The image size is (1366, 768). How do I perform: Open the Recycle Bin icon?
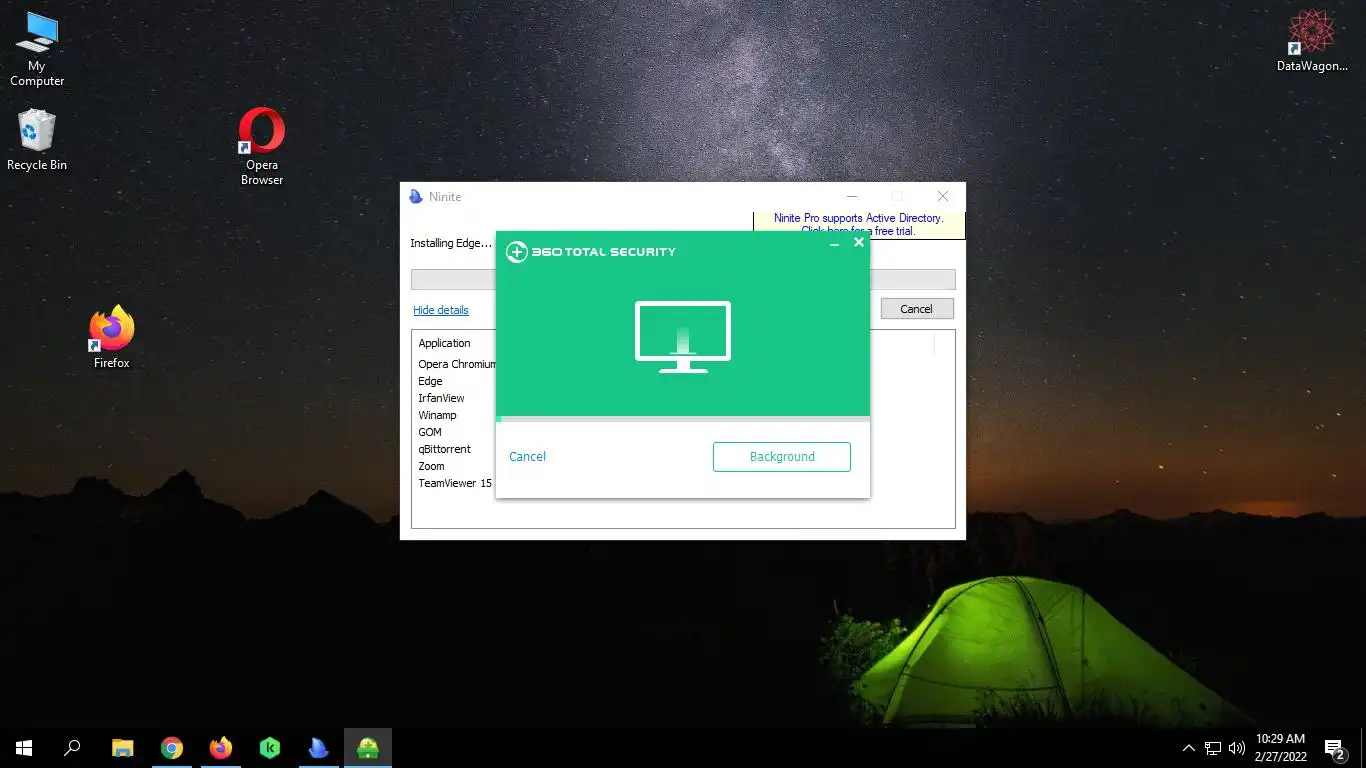[x=37, y=140]
